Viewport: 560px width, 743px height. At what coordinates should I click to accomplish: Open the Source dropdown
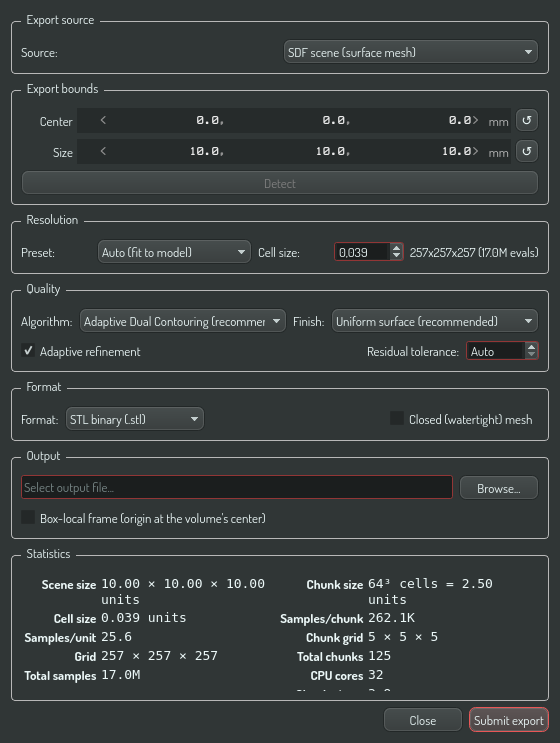(x=410, y=52)
